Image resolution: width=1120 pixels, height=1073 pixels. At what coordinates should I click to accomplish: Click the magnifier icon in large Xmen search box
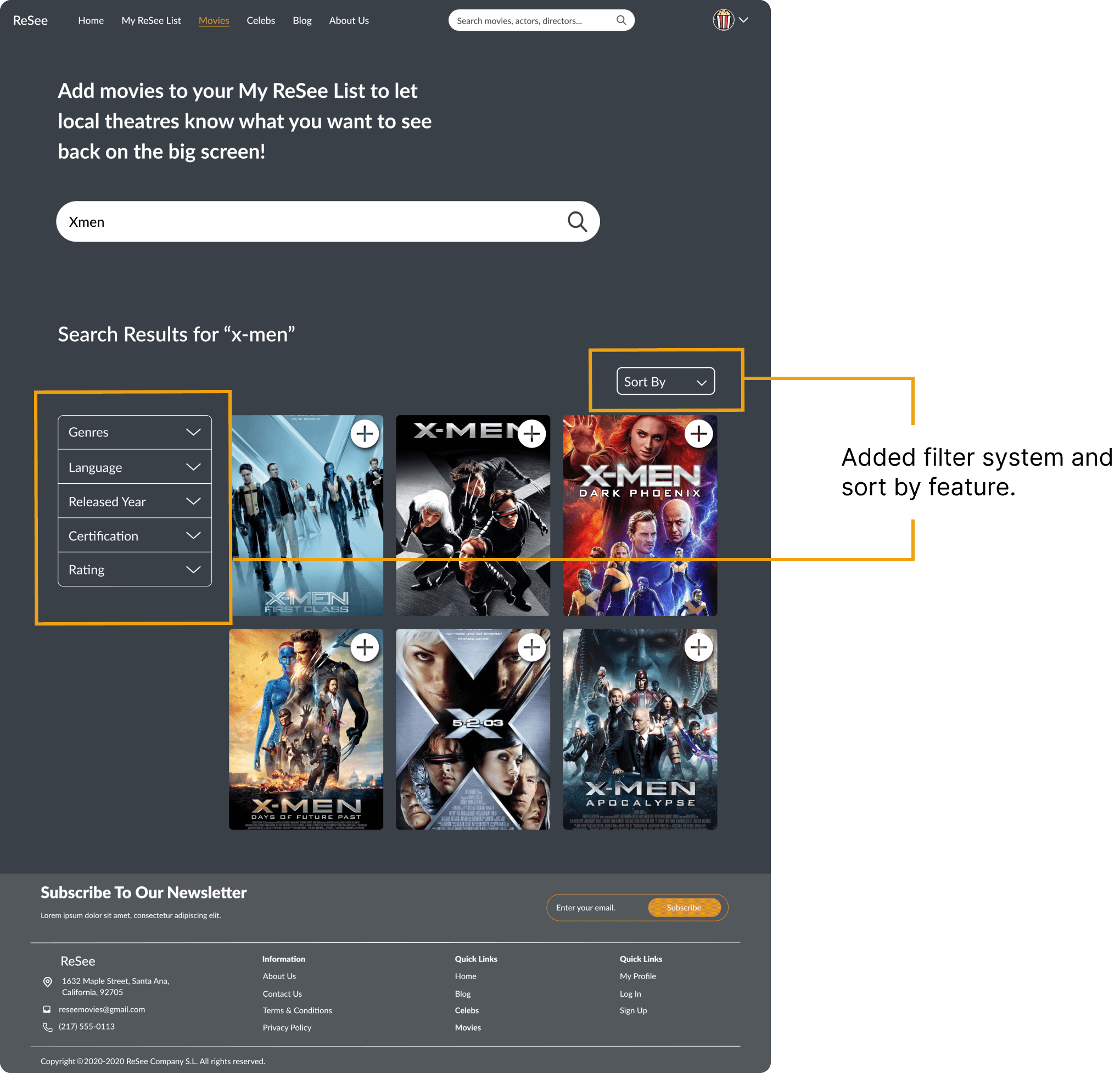[x=577, y=222]
